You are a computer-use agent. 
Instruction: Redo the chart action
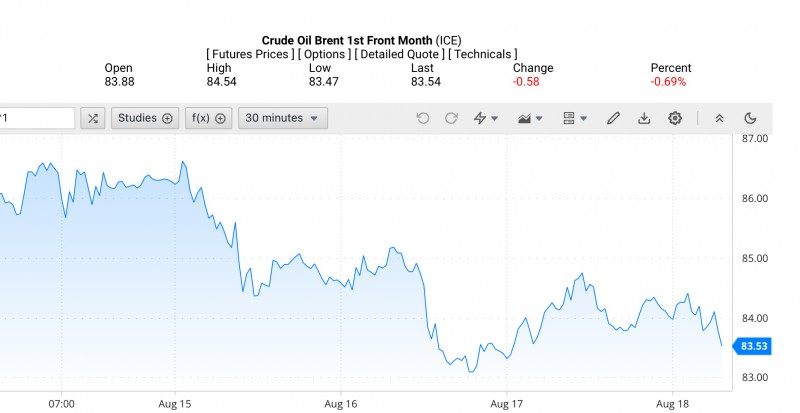tap(451, 118)
